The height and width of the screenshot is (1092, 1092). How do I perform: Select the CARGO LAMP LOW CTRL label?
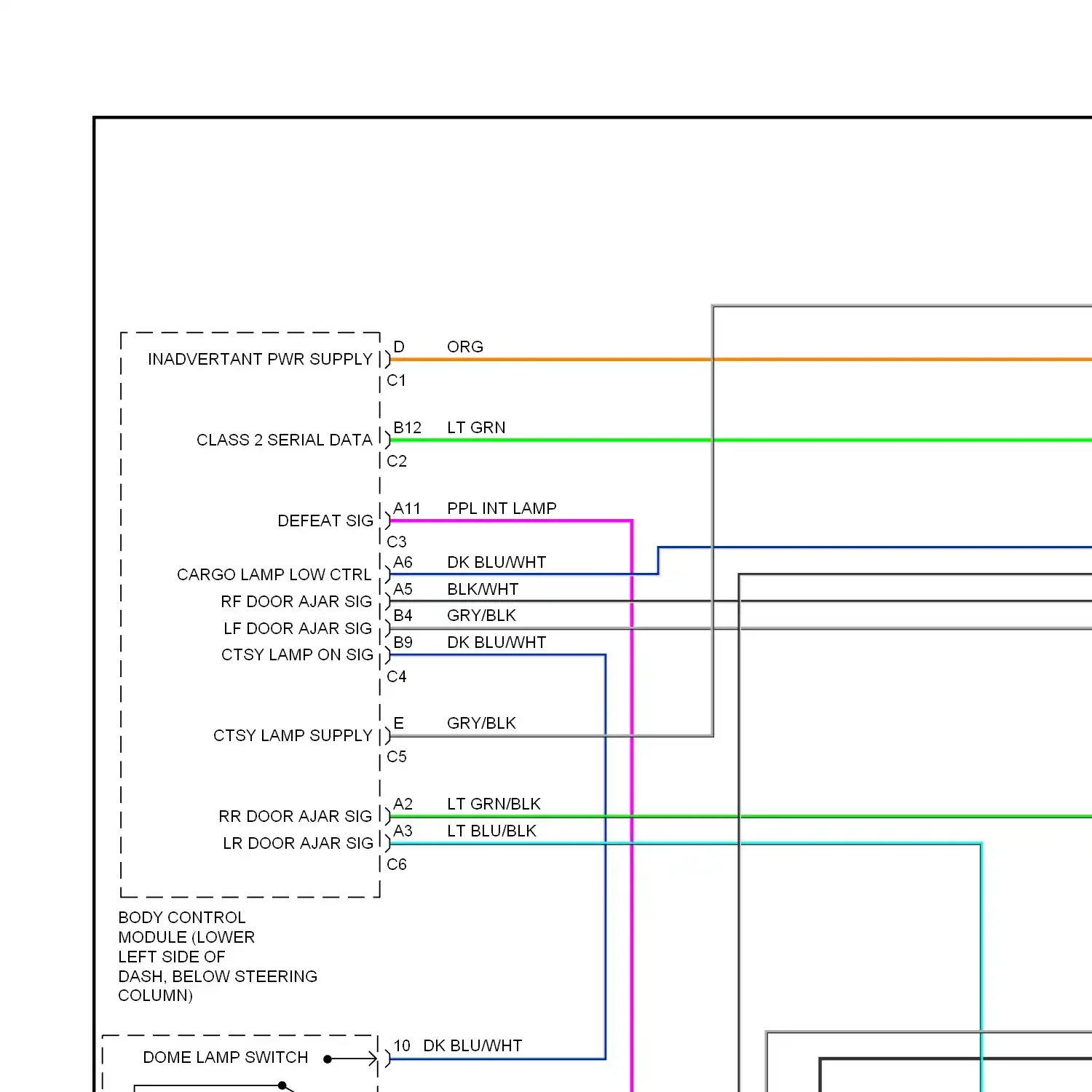tap(274, 575)
